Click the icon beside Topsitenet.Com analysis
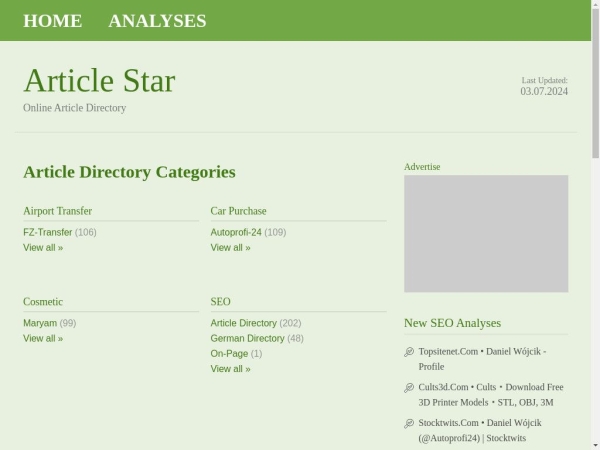Screen dimensions: 600x450 tap(409, 352)
